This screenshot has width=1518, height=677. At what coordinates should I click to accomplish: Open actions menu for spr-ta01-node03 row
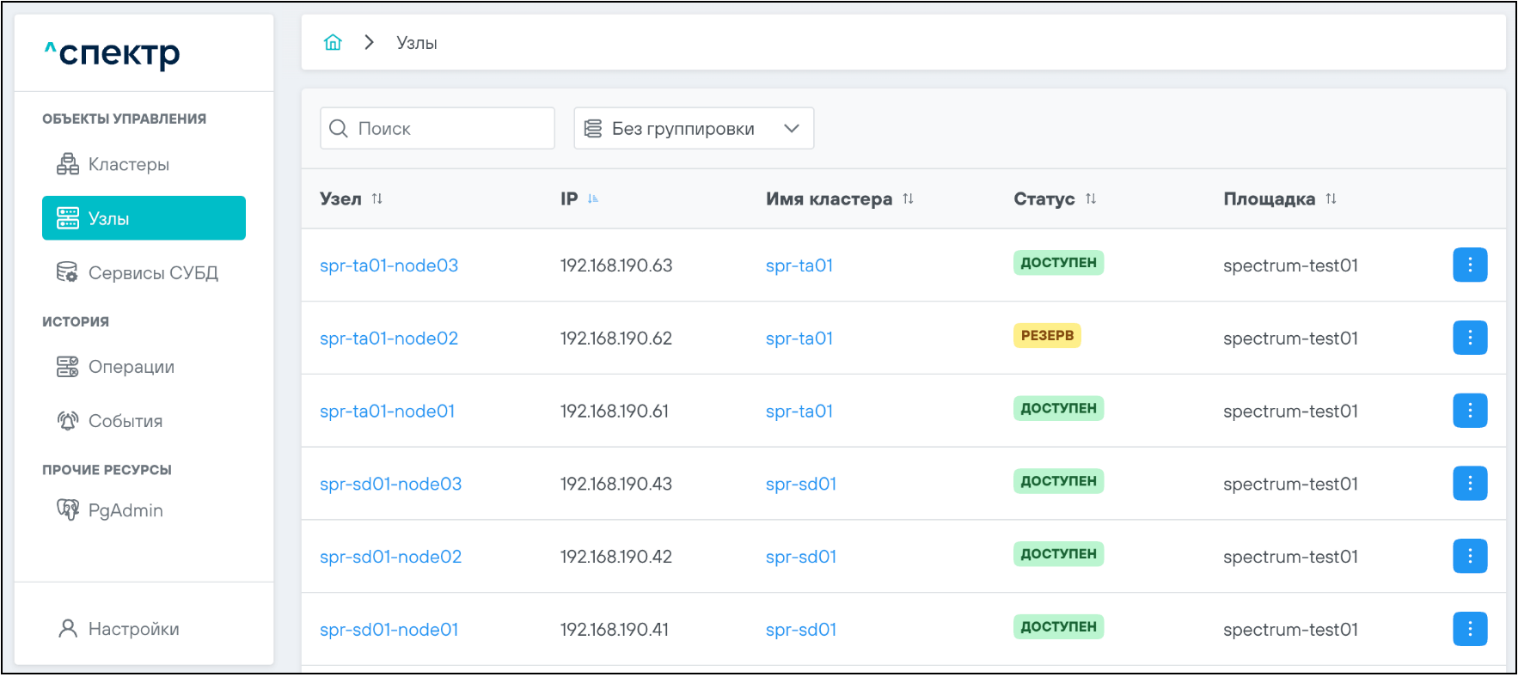click(x=1469, y=265)
